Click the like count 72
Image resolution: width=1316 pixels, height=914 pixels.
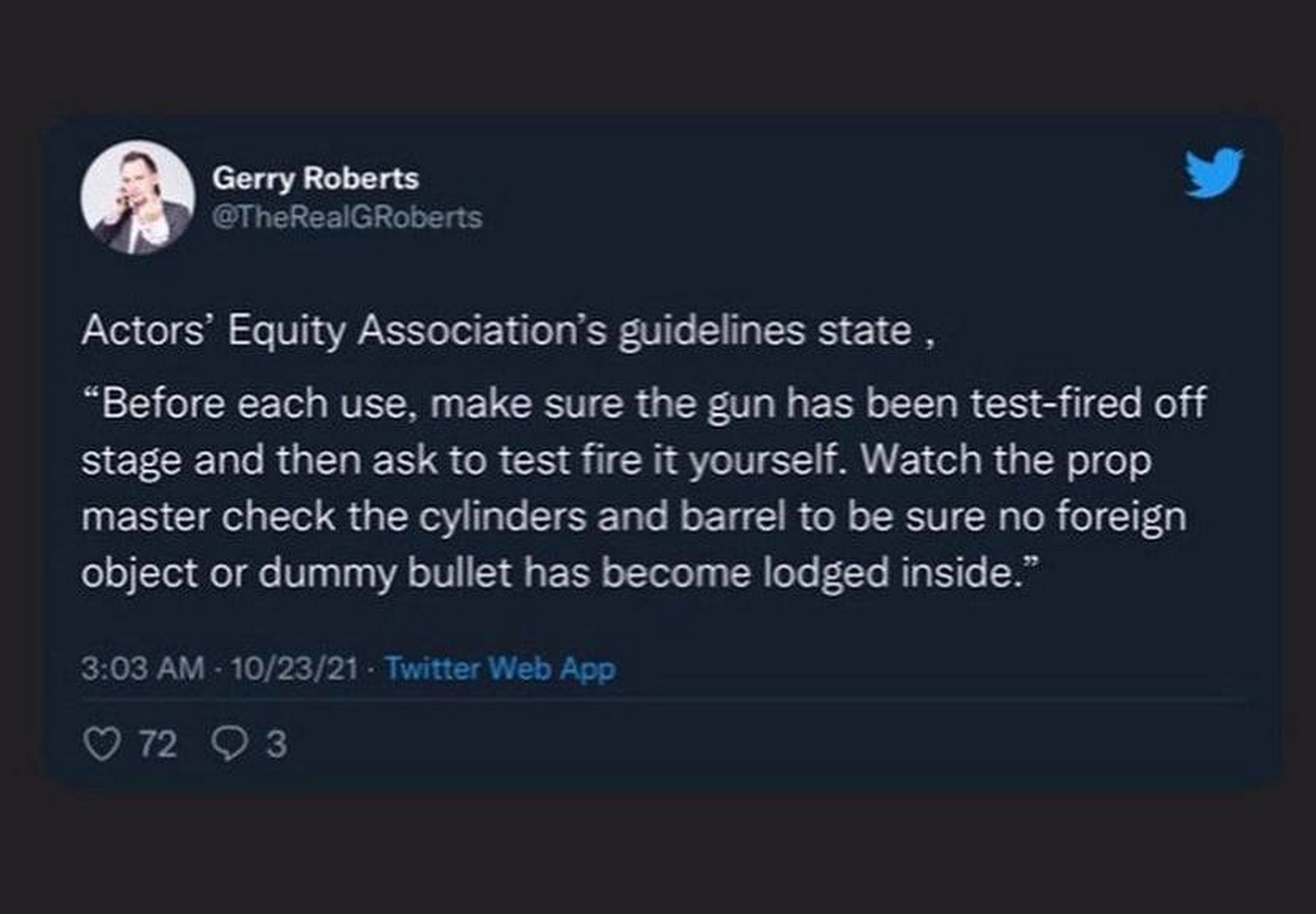157,745
